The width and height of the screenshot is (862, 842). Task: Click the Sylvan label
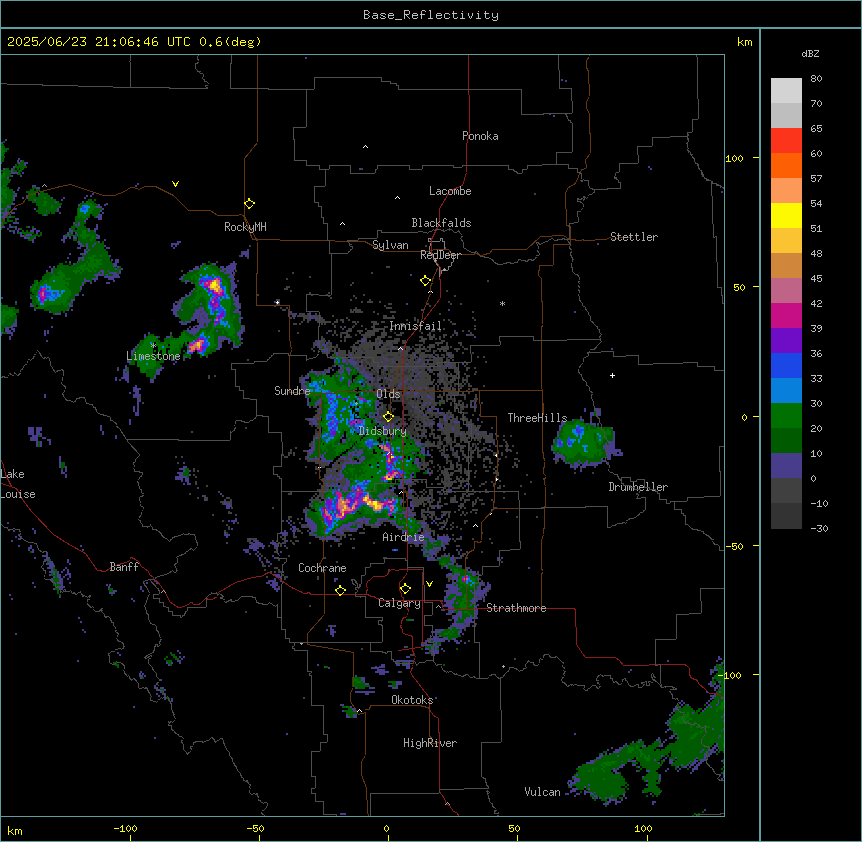[390, 245]
